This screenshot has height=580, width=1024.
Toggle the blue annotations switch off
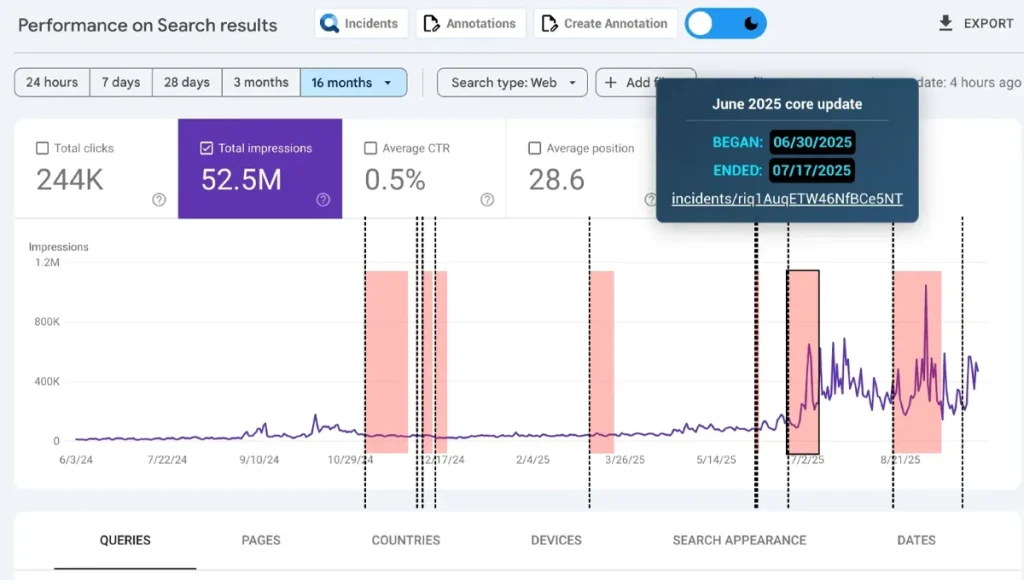[725, 24]
